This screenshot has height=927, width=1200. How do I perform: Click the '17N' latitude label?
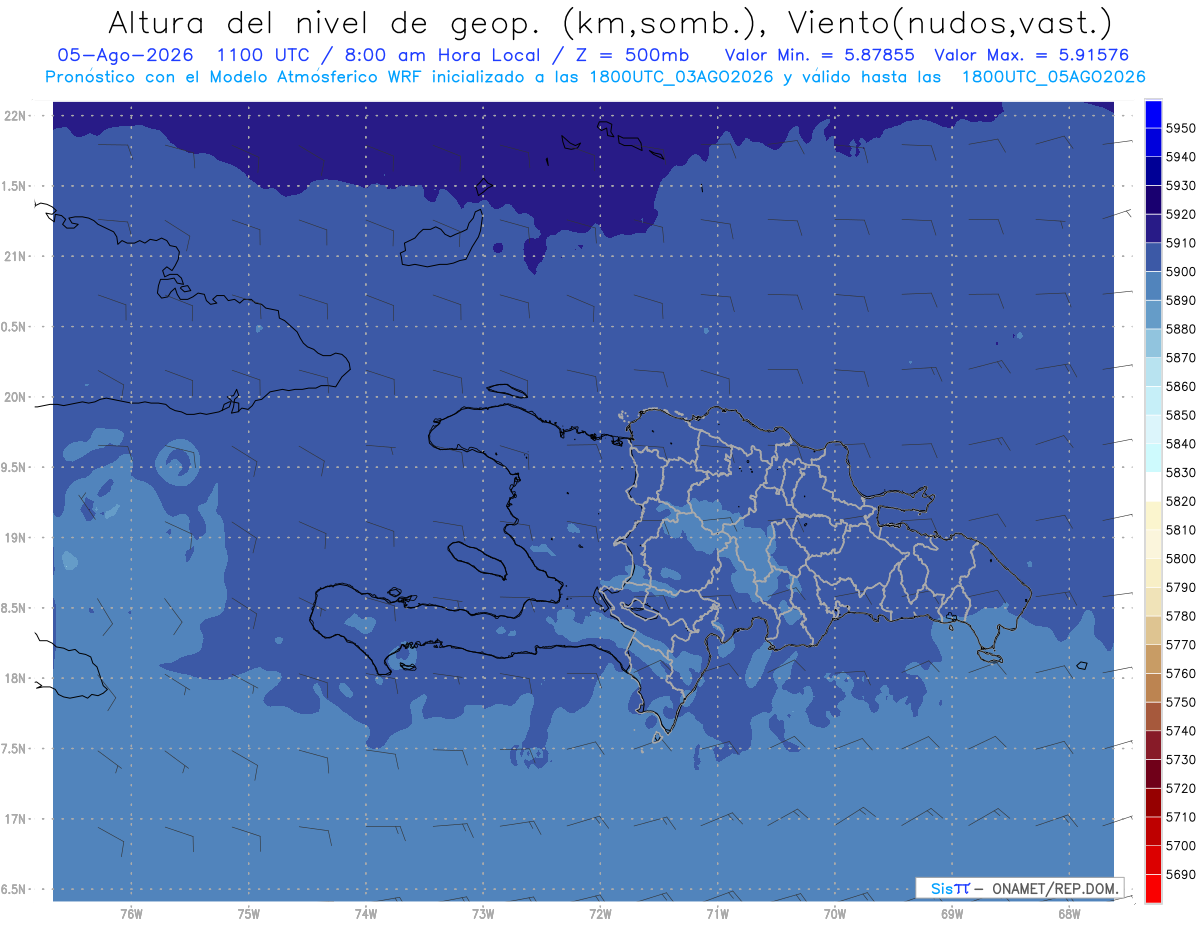coord(17,819)
